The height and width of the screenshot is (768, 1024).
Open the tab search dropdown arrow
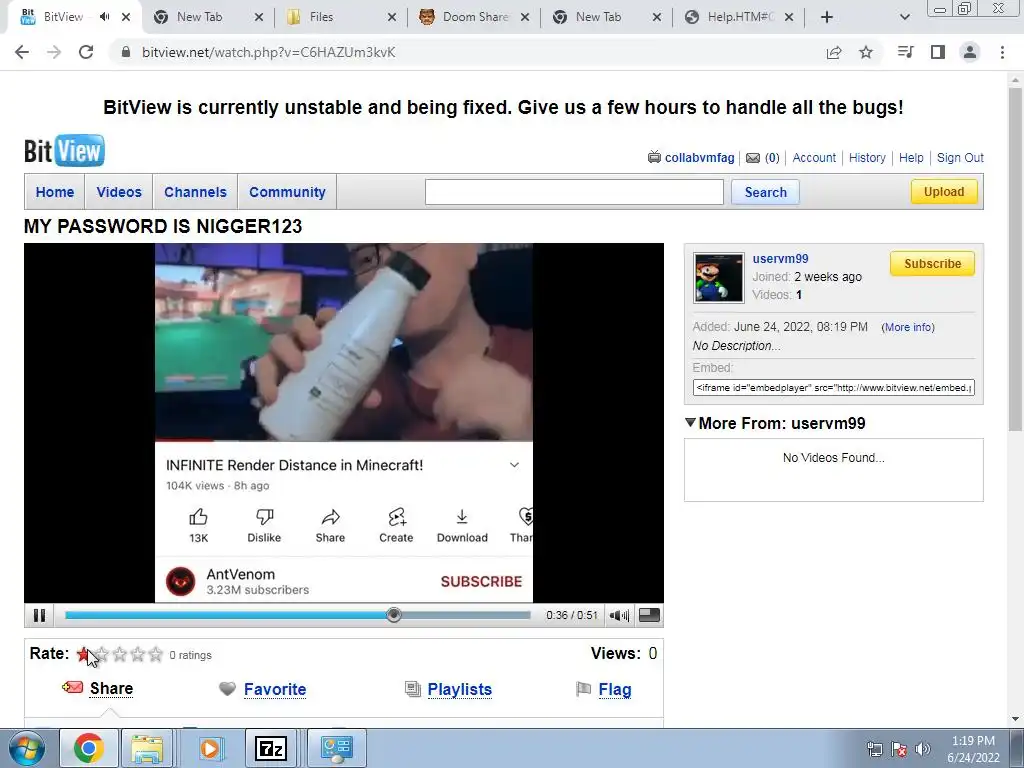coord(904,17)
